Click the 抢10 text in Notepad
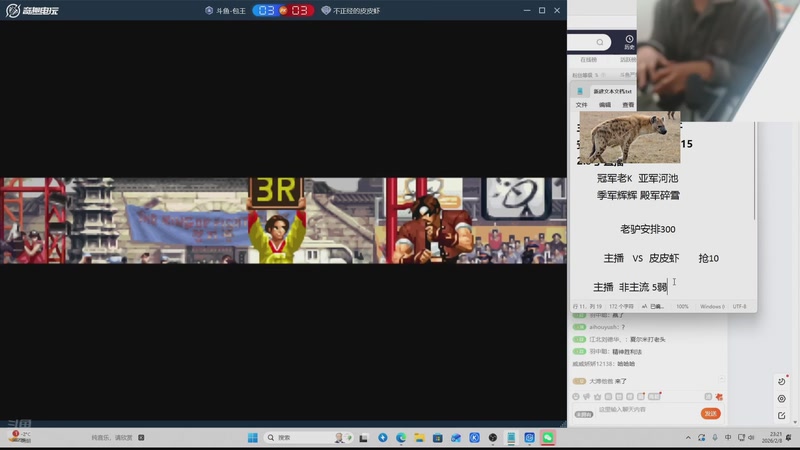This screenshot has width=800, height=450. [709, 258]
